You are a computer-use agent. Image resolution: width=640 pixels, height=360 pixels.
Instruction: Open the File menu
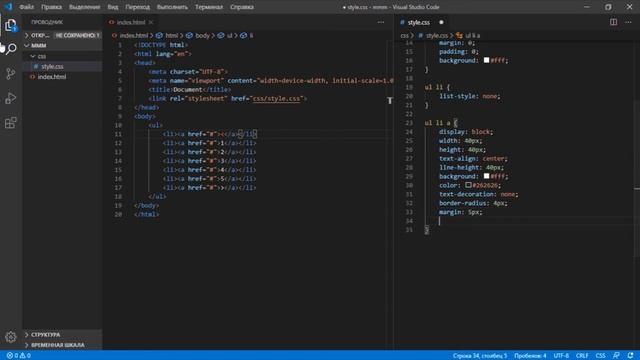tap(27, 7)
